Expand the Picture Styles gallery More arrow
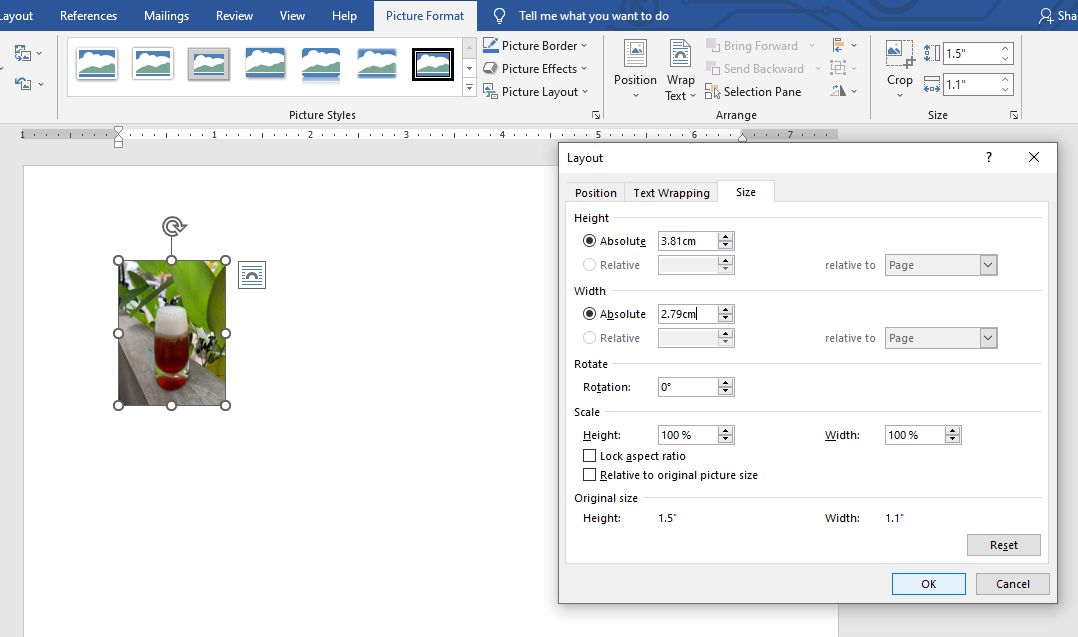1078x637 pixels. [x=469, y=89]
